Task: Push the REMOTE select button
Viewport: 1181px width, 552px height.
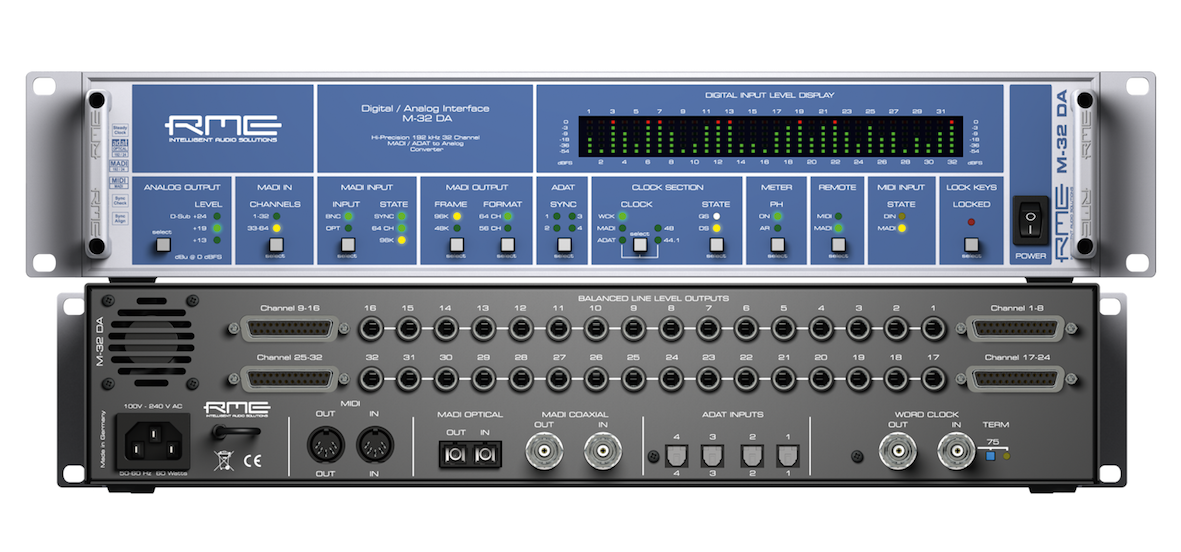Action: pyautogui.click(x=838, y=245)
